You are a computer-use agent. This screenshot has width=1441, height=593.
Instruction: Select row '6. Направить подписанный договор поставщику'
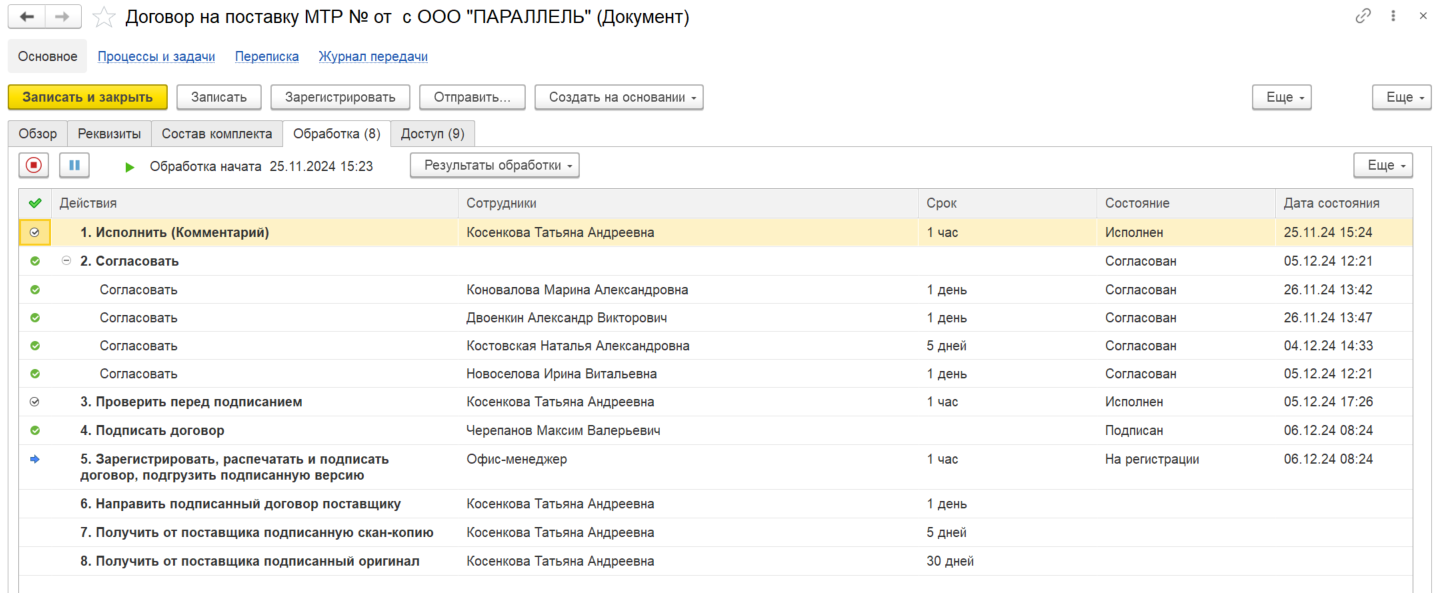[716, 504]
